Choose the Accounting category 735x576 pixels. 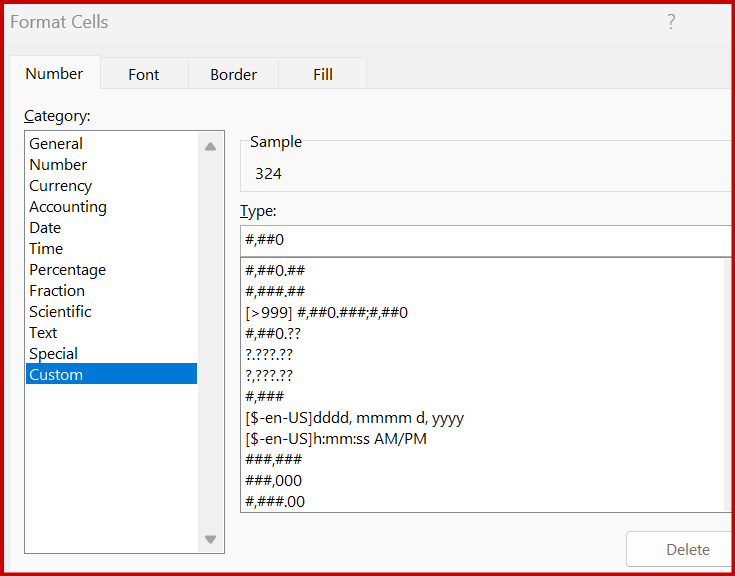pyautogui.click(x=112, y=207)
